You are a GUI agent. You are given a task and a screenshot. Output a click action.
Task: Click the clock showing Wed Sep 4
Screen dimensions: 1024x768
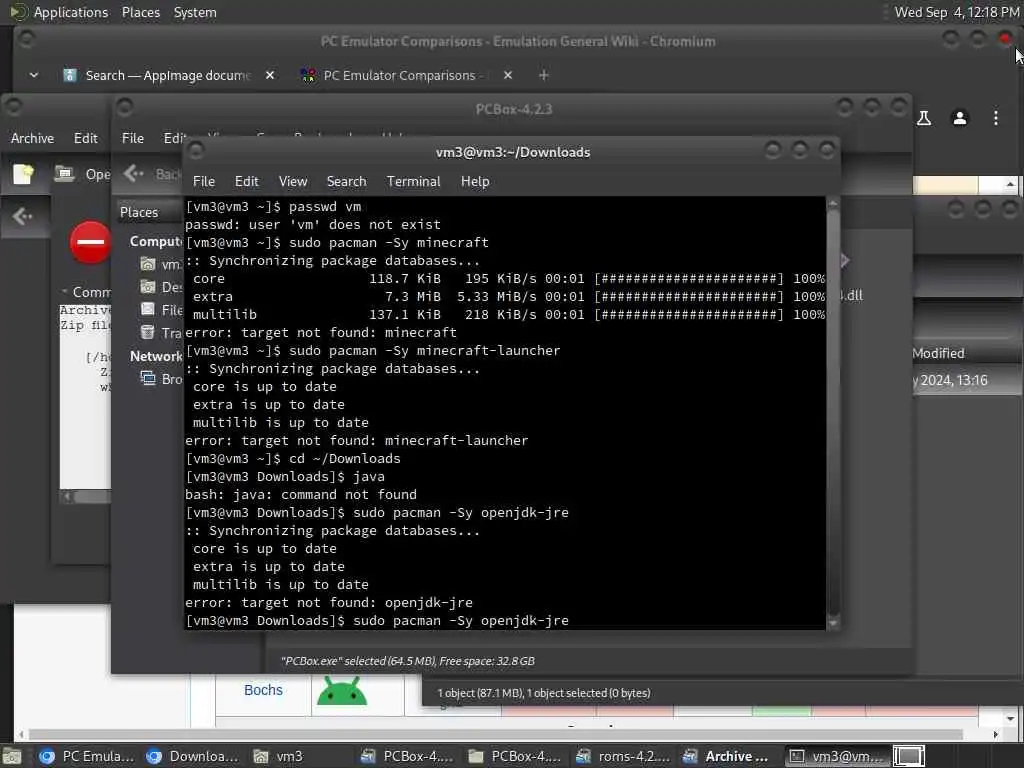[956, 12]
